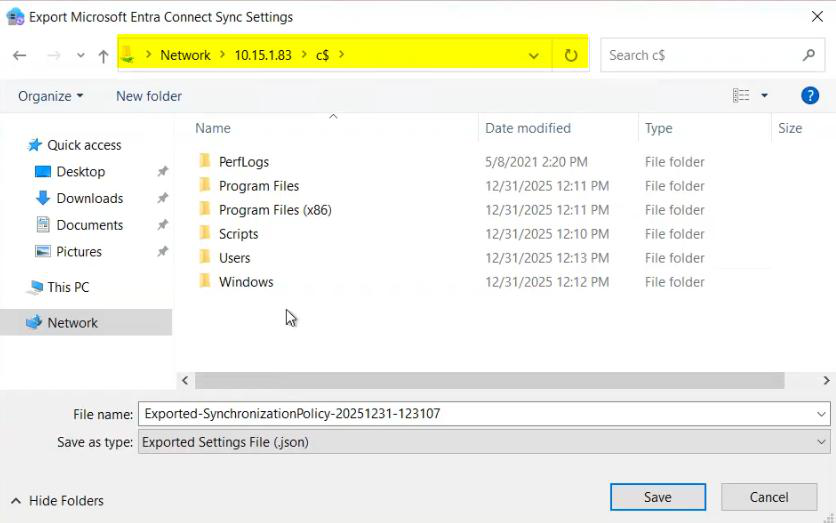Select the PerfLogs folder icon
The width and height of the screenshot is (836, 523).
(205, 160)
